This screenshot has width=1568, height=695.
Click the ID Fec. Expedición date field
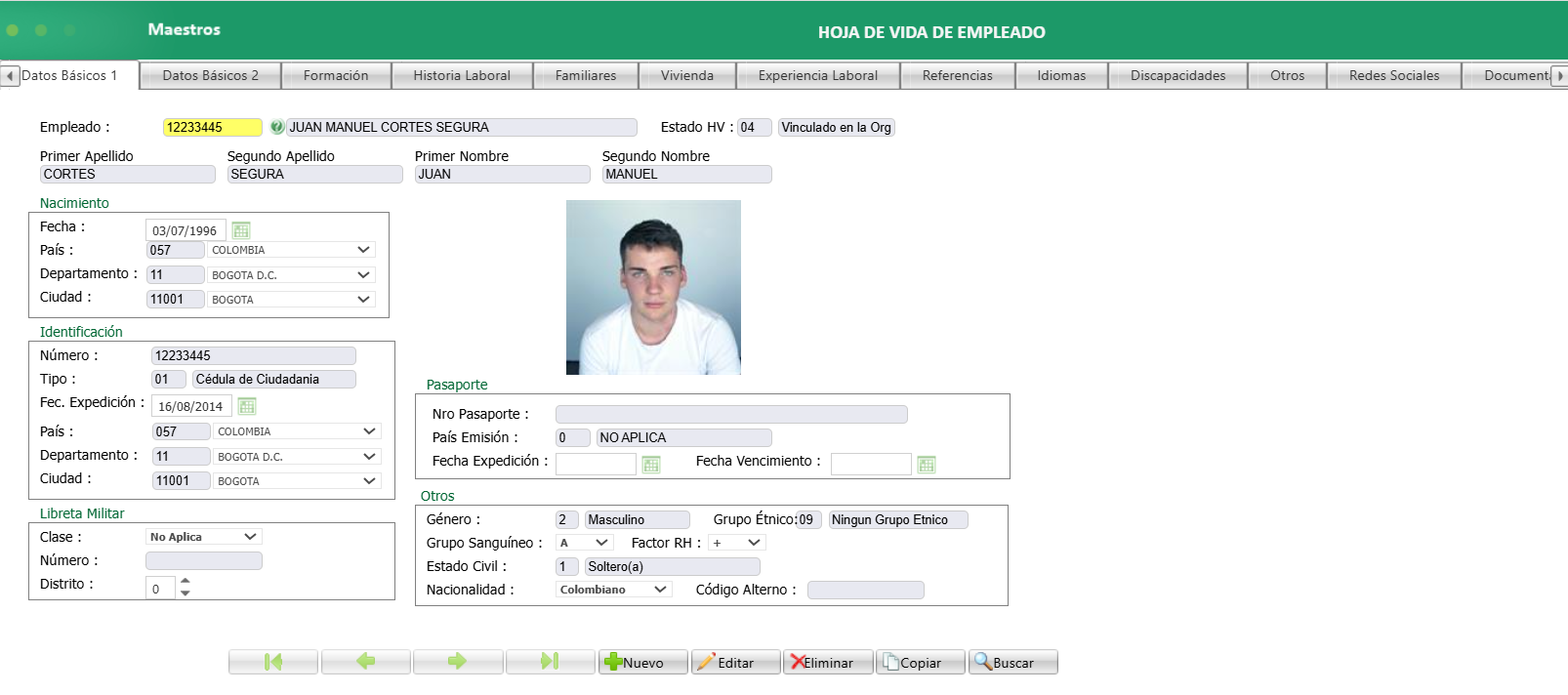191,406
